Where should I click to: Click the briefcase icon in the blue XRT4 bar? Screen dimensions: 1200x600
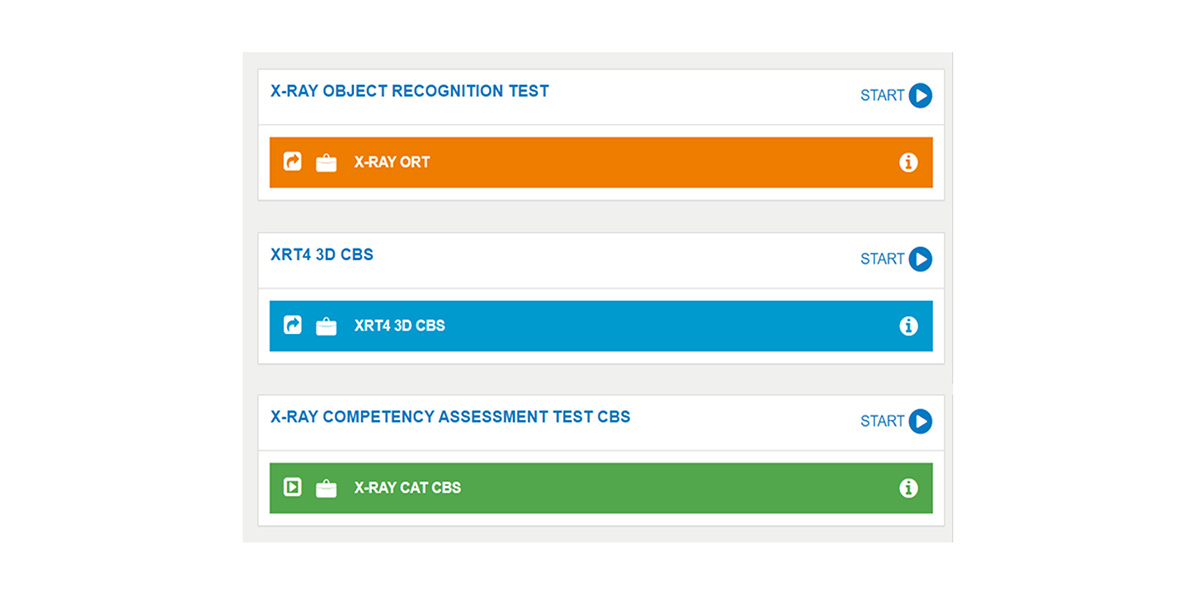(326, 326)
